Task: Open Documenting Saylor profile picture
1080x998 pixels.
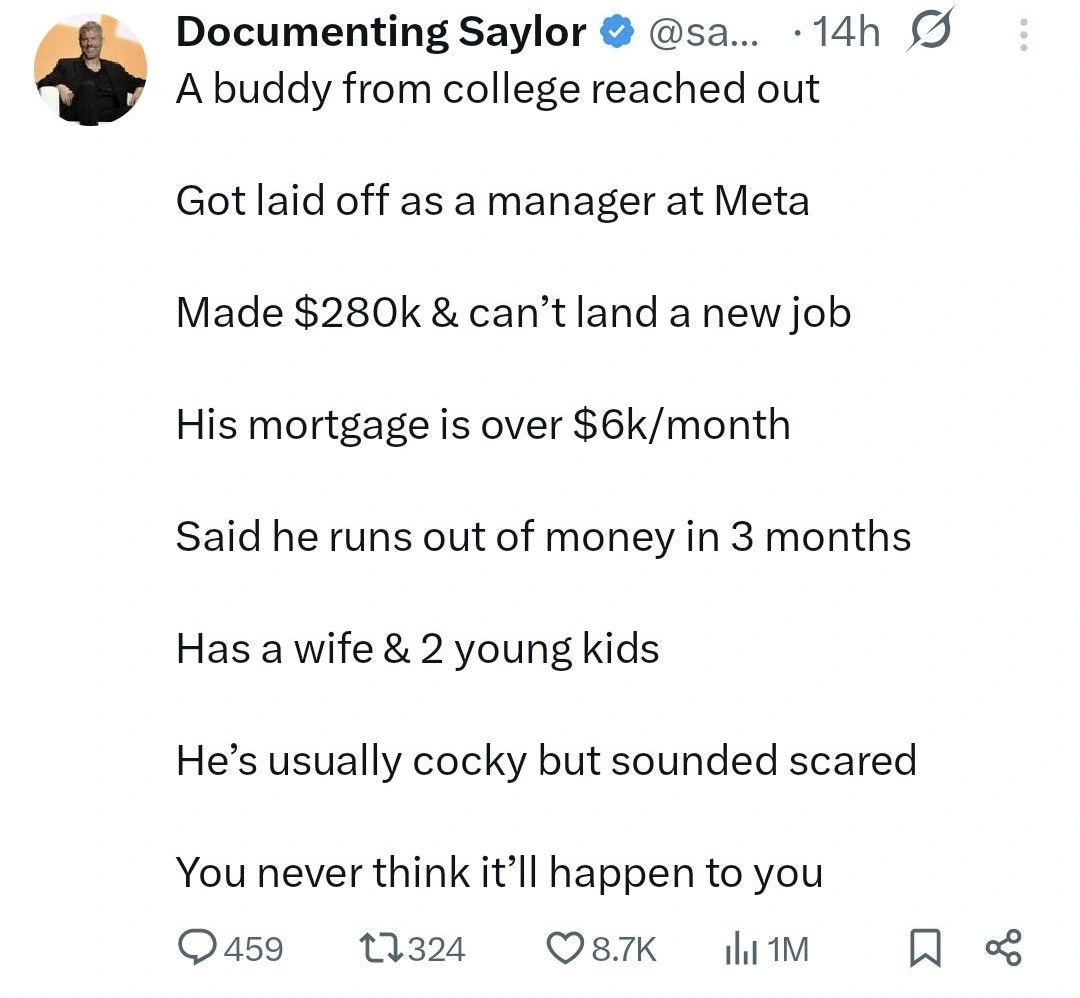Action: click(90, 69)
